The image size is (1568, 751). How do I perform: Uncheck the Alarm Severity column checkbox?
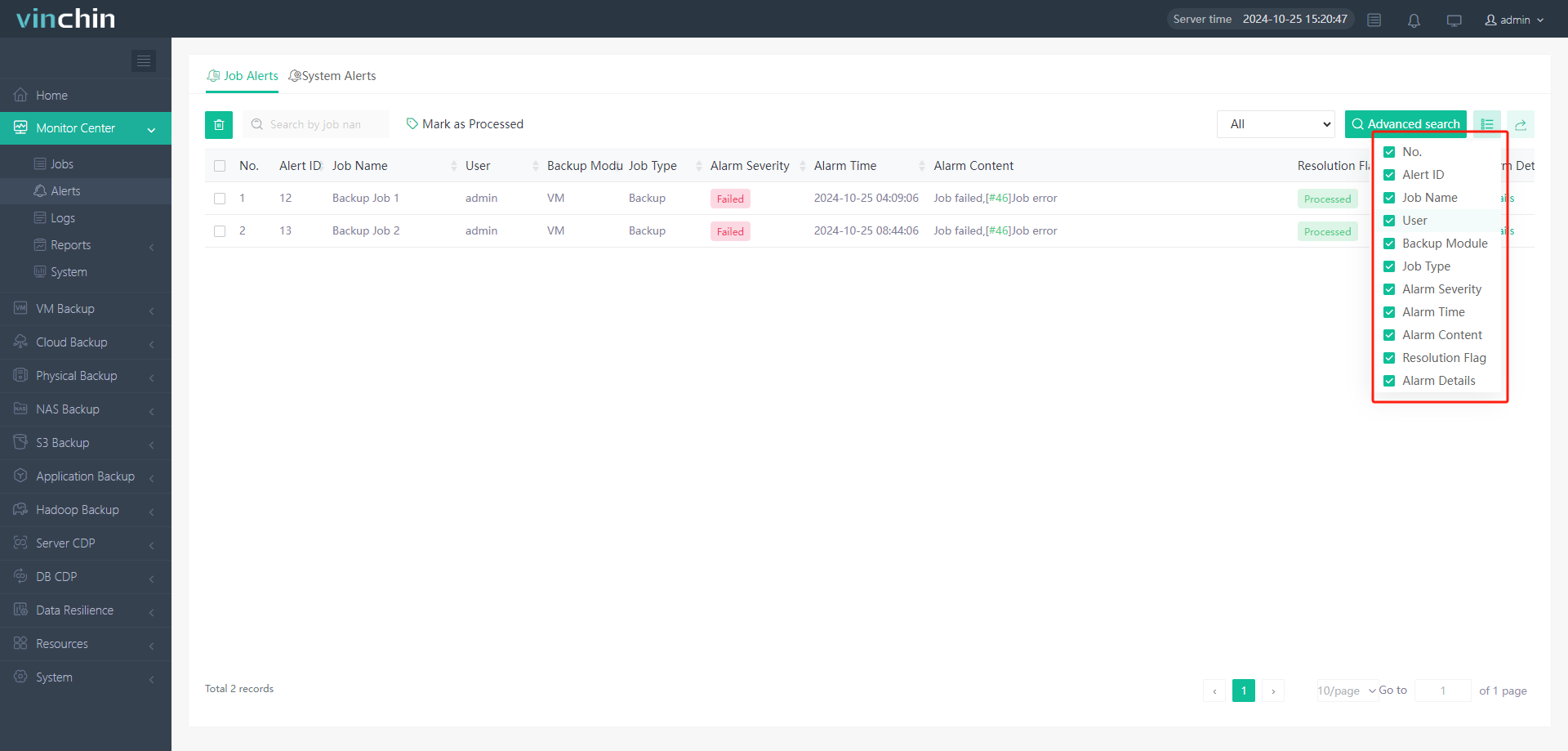pyautogui.click(x=1389, y=289)
